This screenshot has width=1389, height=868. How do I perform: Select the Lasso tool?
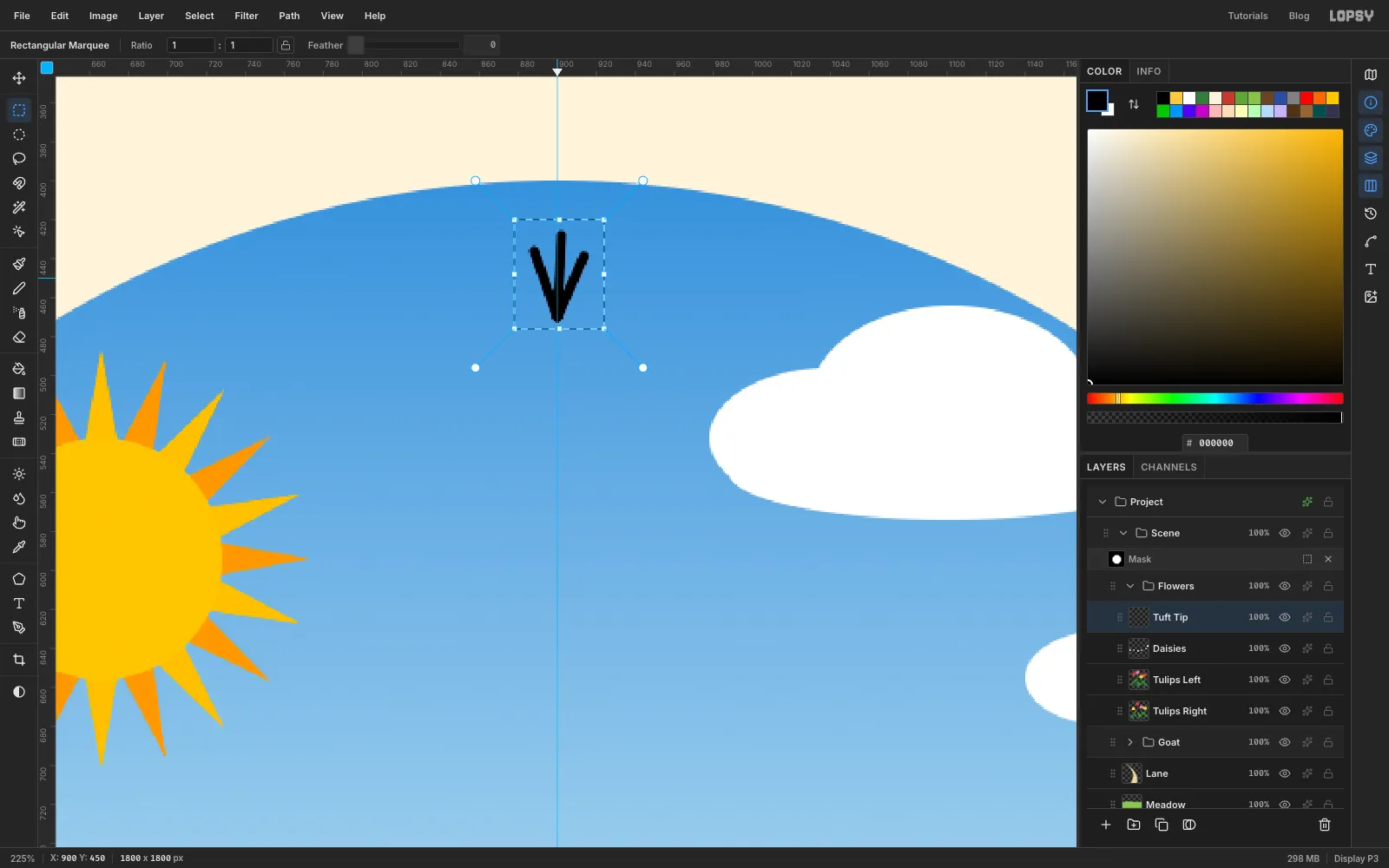tap(18, 159)
